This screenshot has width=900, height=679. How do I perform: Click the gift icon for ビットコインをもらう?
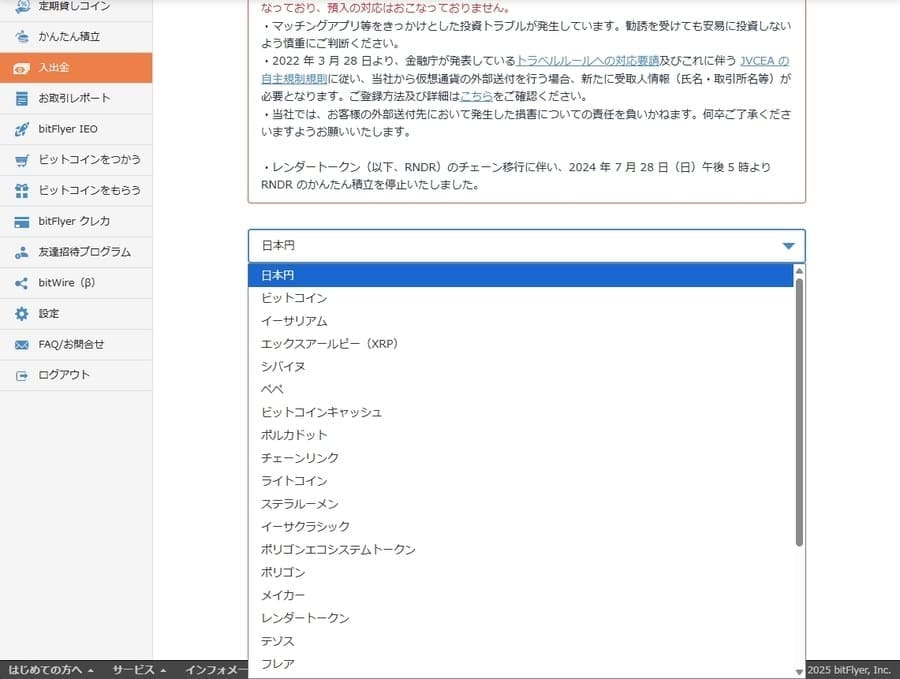[x=22, y=191]
